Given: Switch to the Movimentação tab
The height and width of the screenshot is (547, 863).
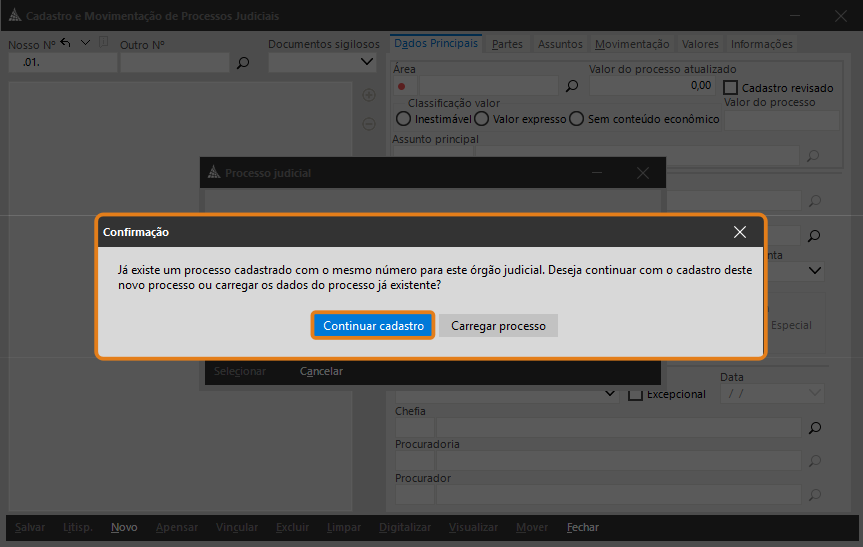Looking at the screenshot, I should click(632, 44).
